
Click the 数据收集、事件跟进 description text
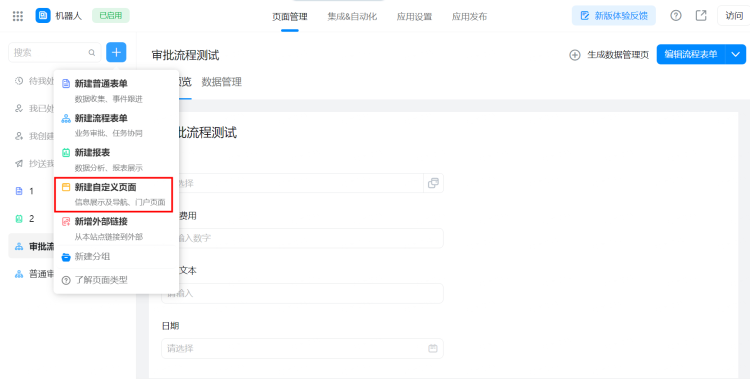click(109, 99)
